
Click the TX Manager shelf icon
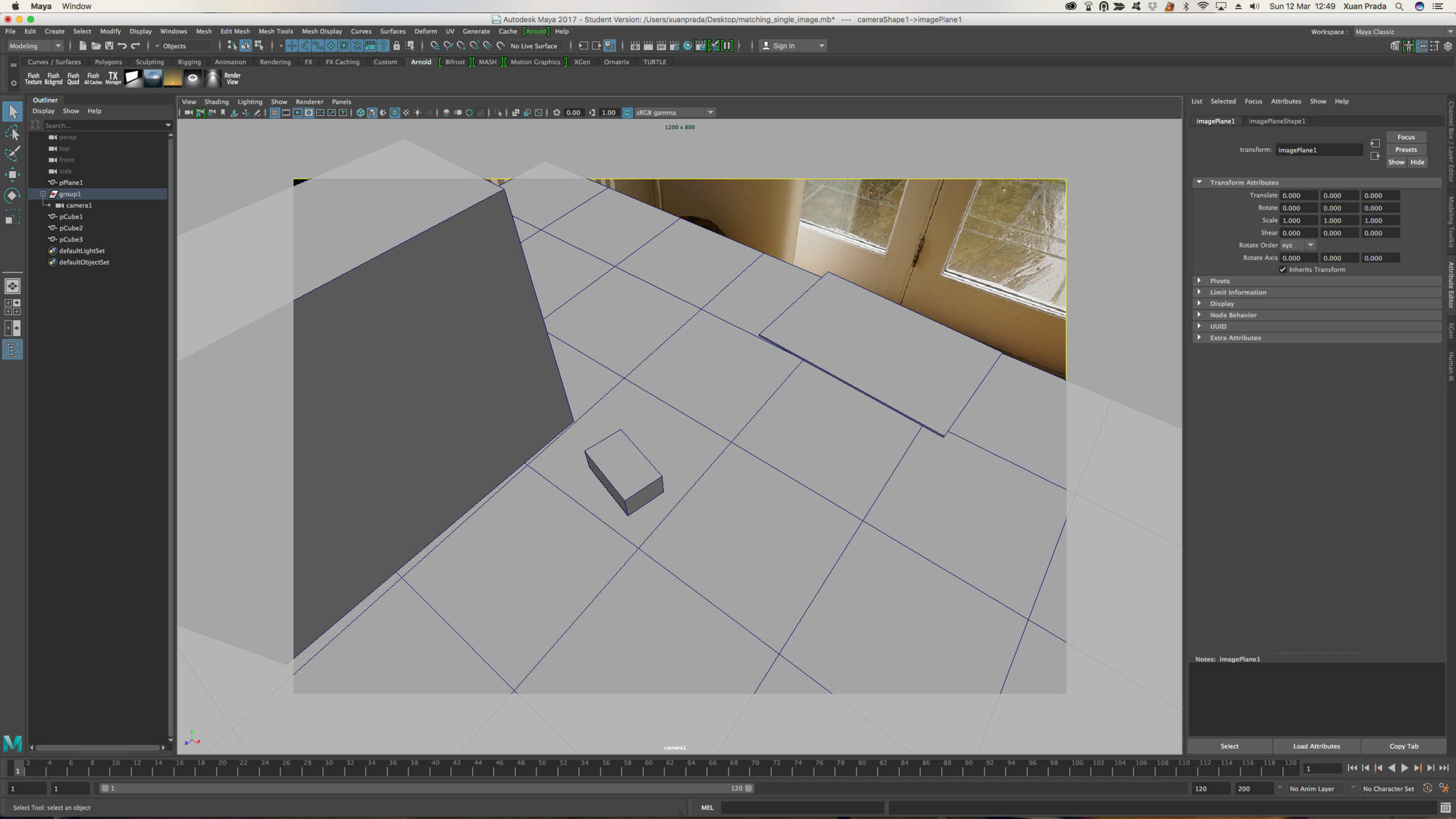[113, 78]
